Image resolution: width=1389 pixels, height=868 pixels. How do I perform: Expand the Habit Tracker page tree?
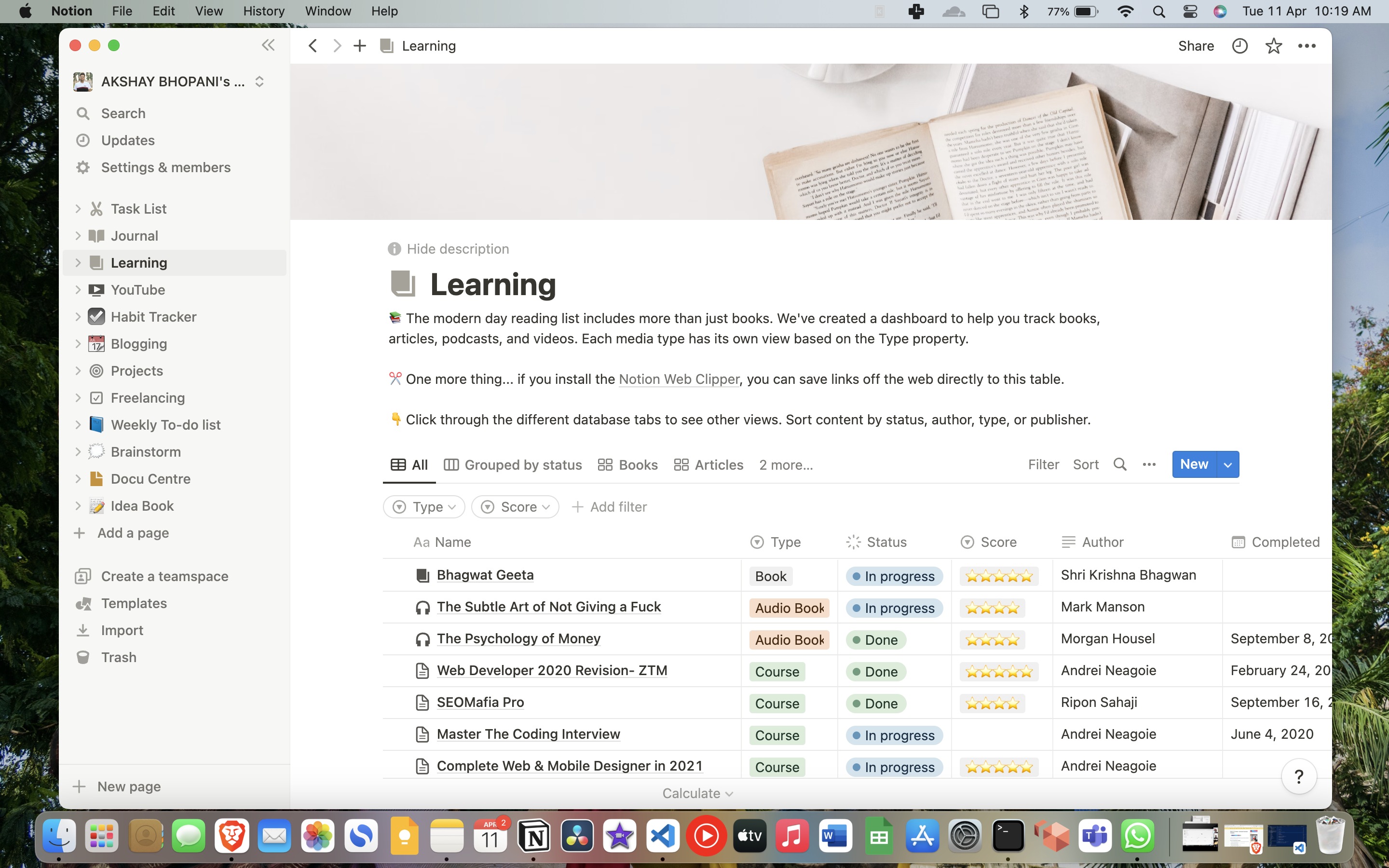tap(78, 317)
